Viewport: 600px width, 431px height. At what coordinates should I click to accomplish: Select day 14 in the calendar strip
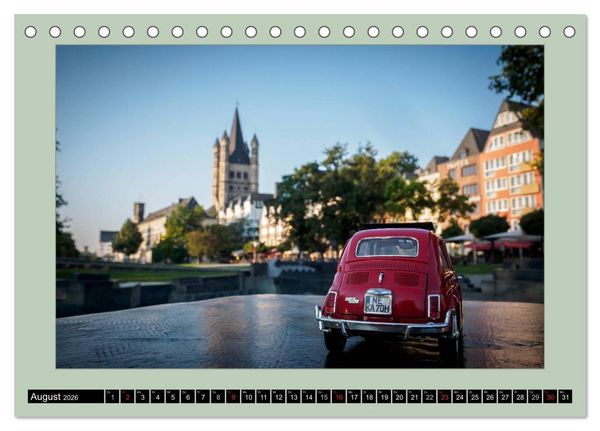309,397
